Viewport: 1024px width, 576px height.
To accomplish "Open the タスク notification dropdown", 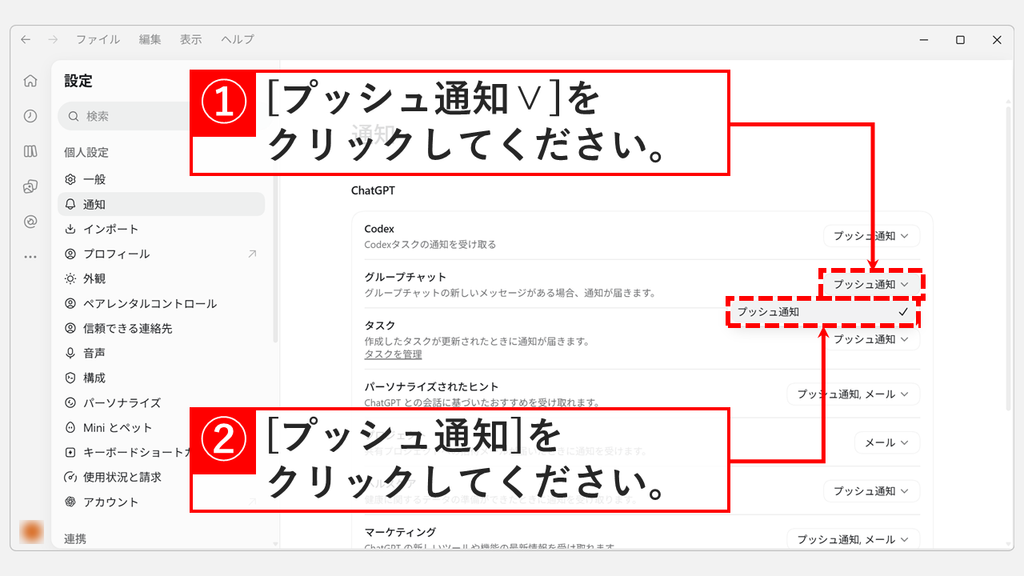I will 871,339.
